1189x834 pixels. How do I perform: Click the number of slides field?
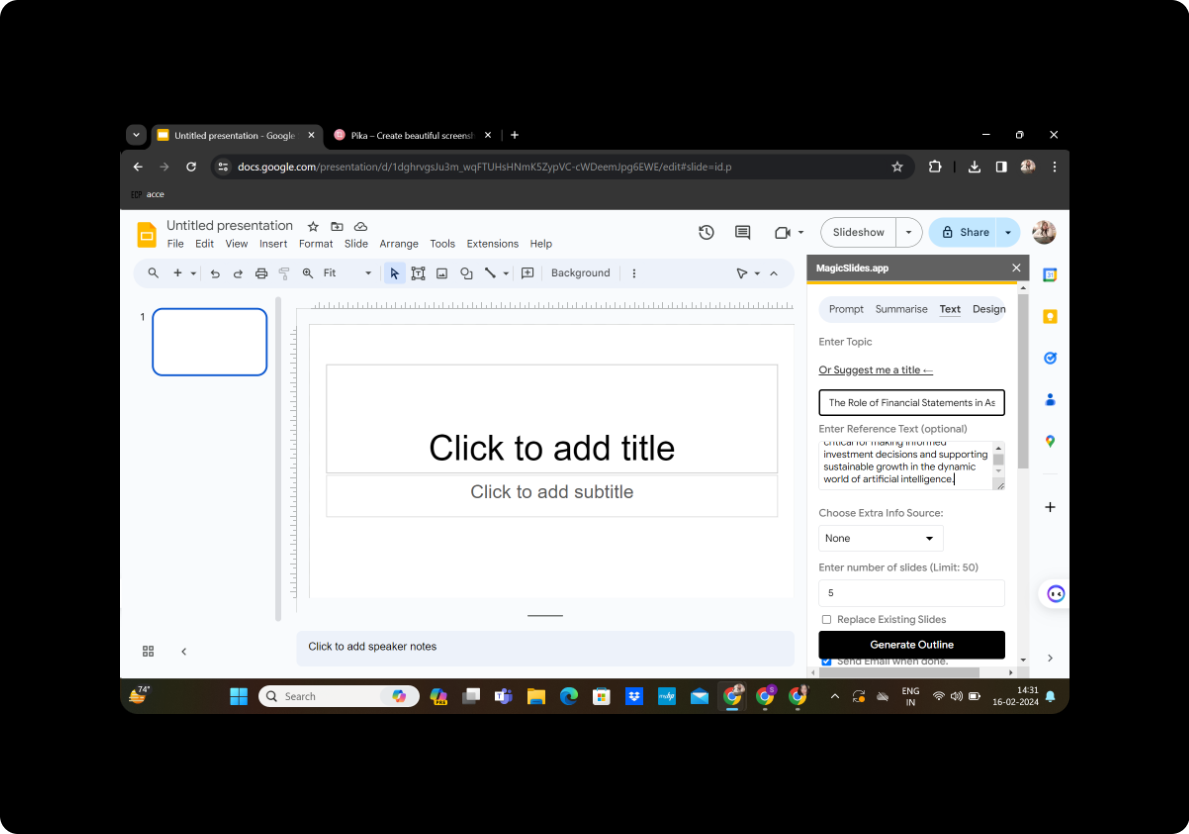tap(911, 593)
